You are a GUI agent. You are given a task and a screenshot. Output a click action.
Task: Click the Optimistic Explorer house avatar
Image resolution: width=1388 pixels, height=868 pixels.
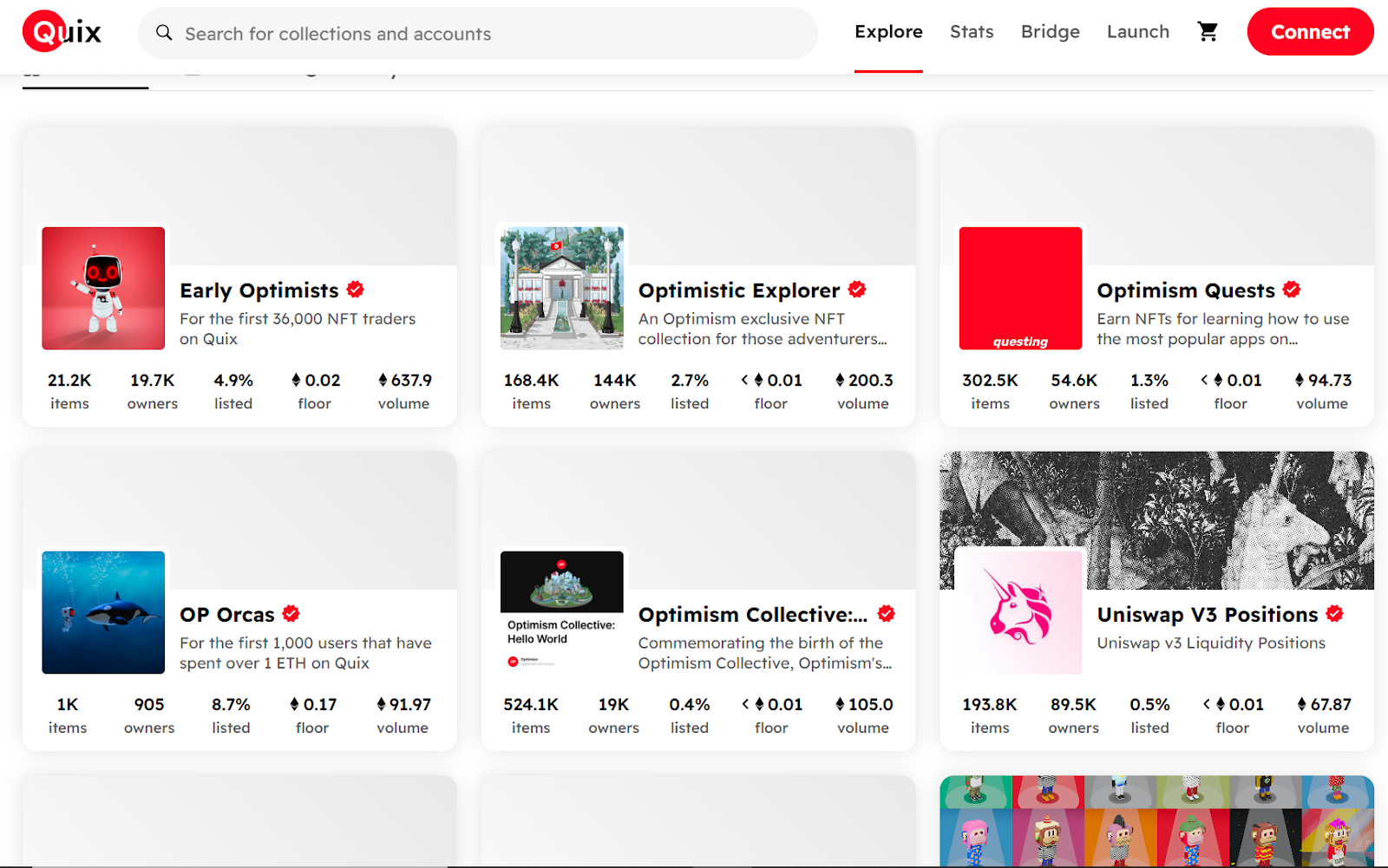coord(562,288)
